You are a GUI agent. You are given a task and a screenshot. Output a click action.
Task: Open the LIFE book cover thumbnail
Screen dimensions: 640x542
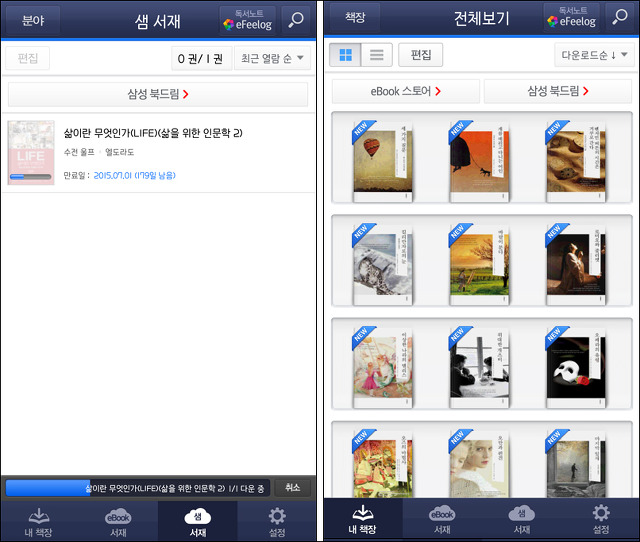point(31,153)
